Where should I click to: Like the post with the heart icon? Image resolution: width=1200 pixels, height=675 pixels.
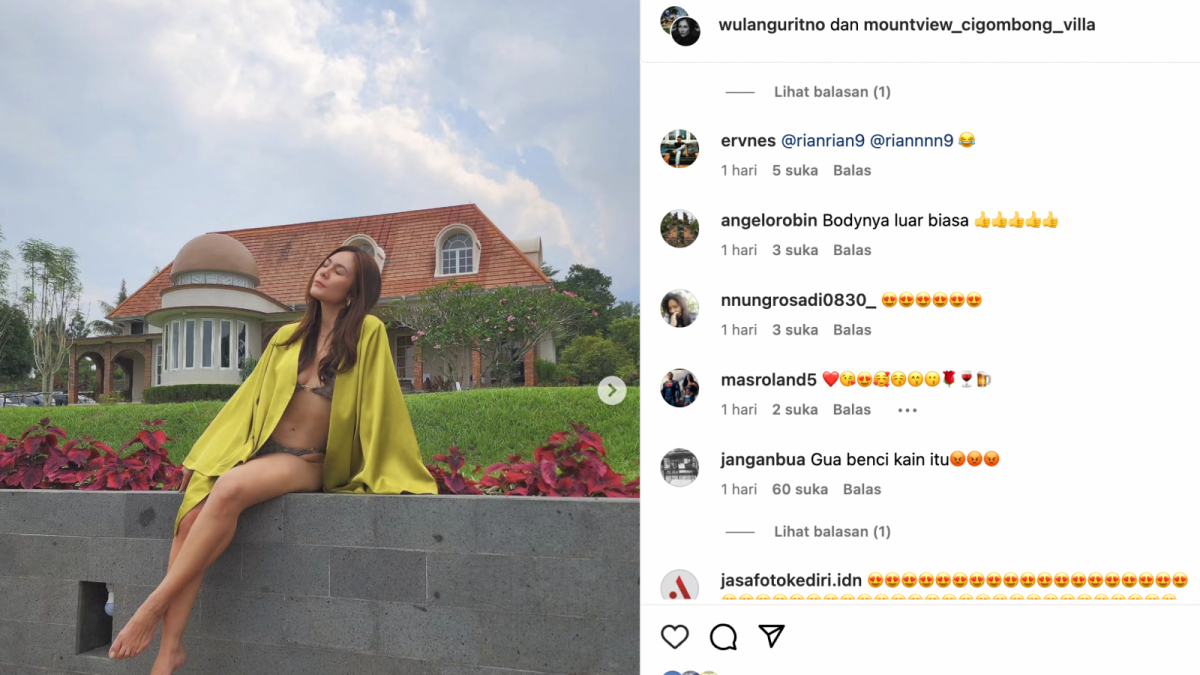click(675, 637)
